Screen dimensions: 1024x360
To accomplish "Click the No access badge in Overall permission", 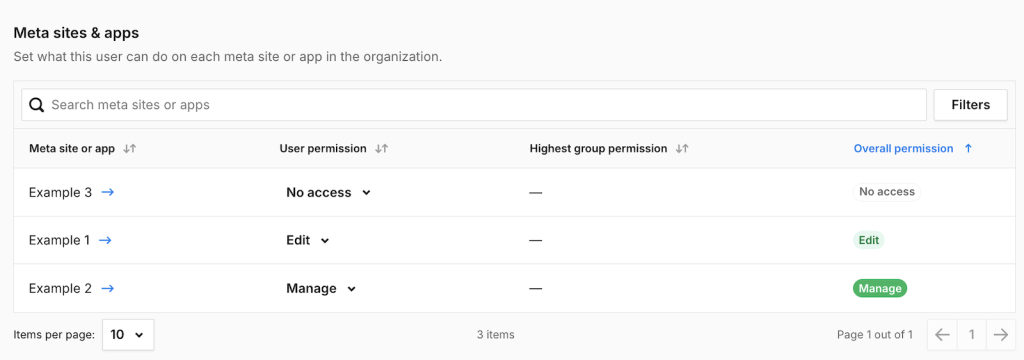I will [886, 192].
